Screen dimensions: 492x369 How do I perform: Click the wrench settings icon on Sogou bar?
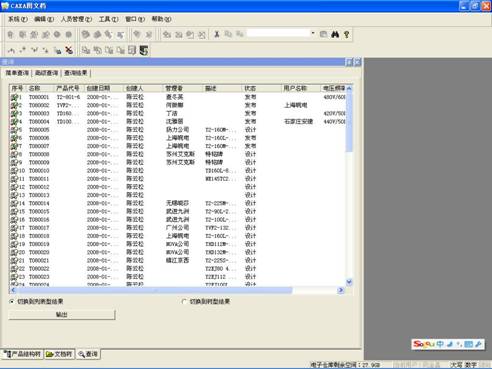pyautogui.click(x=479, y=344)
